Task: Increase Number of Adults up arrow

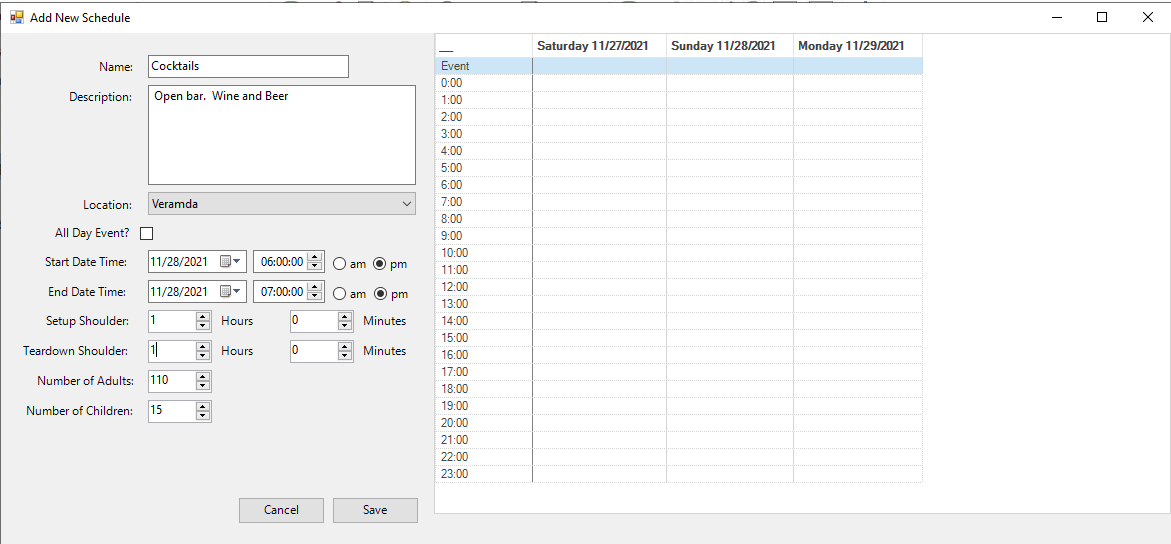Action: 203,377
